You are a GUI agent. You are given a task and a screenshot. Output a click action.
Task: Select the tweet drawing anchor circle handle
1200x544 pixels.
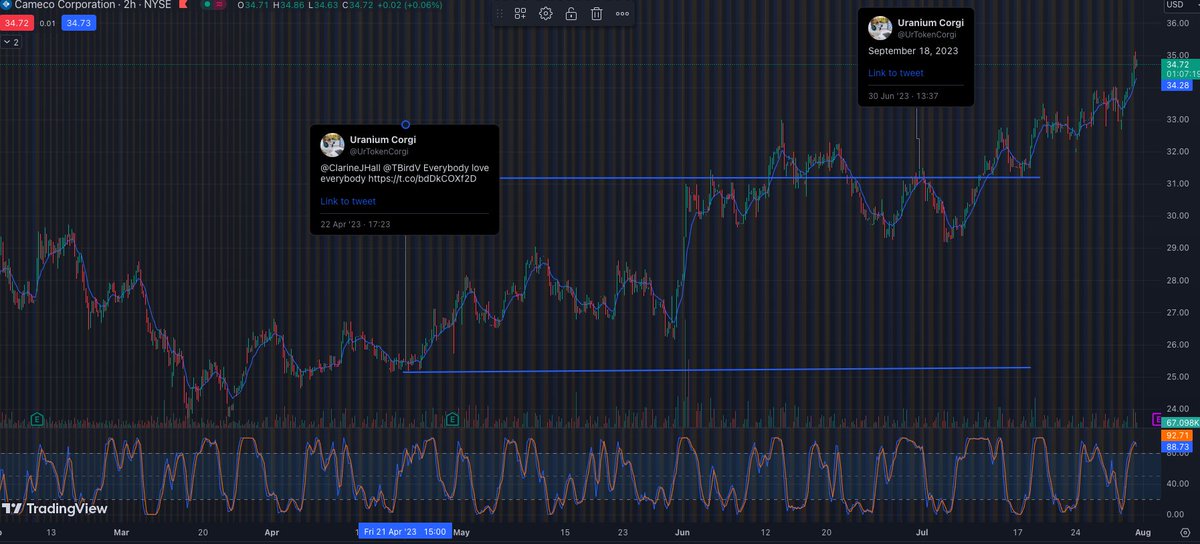point(405,124)
